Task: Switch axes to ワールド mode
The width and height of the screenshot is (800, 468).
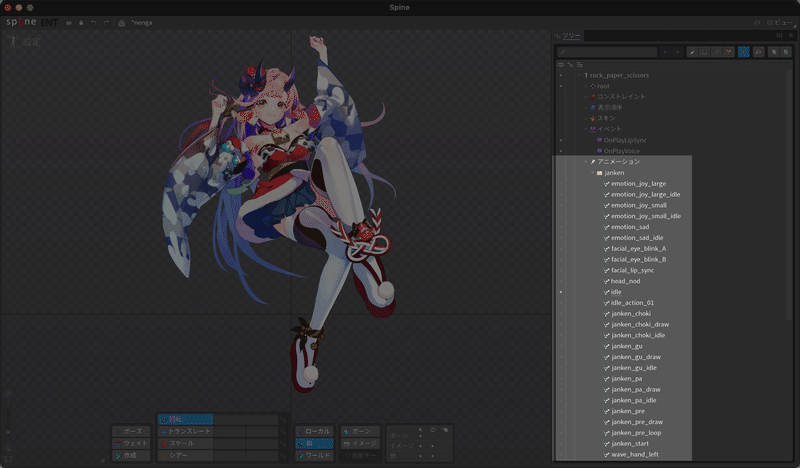Action: [314, 456]
